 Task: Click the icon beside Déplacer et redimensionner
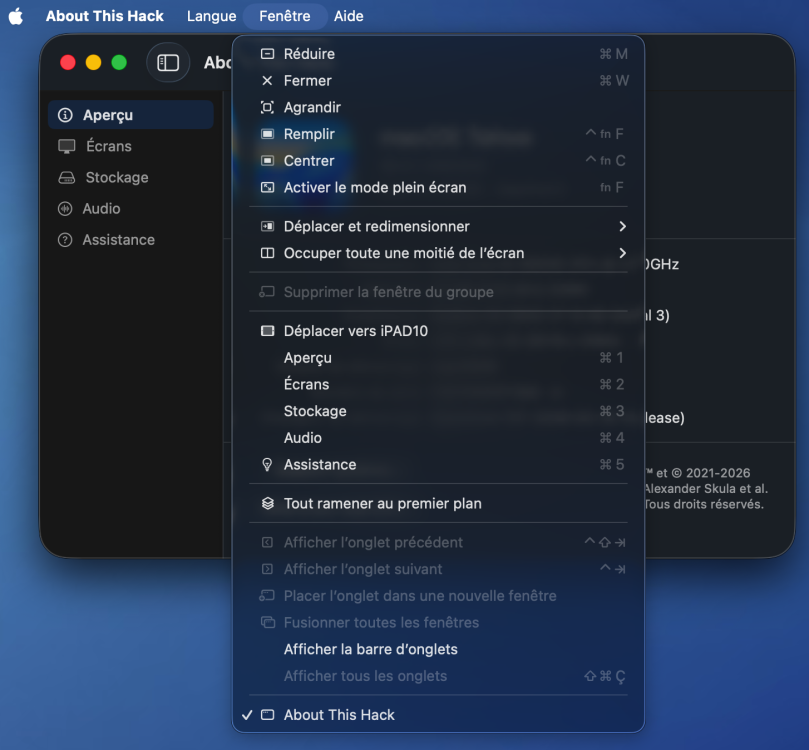[x=267, y=226]
